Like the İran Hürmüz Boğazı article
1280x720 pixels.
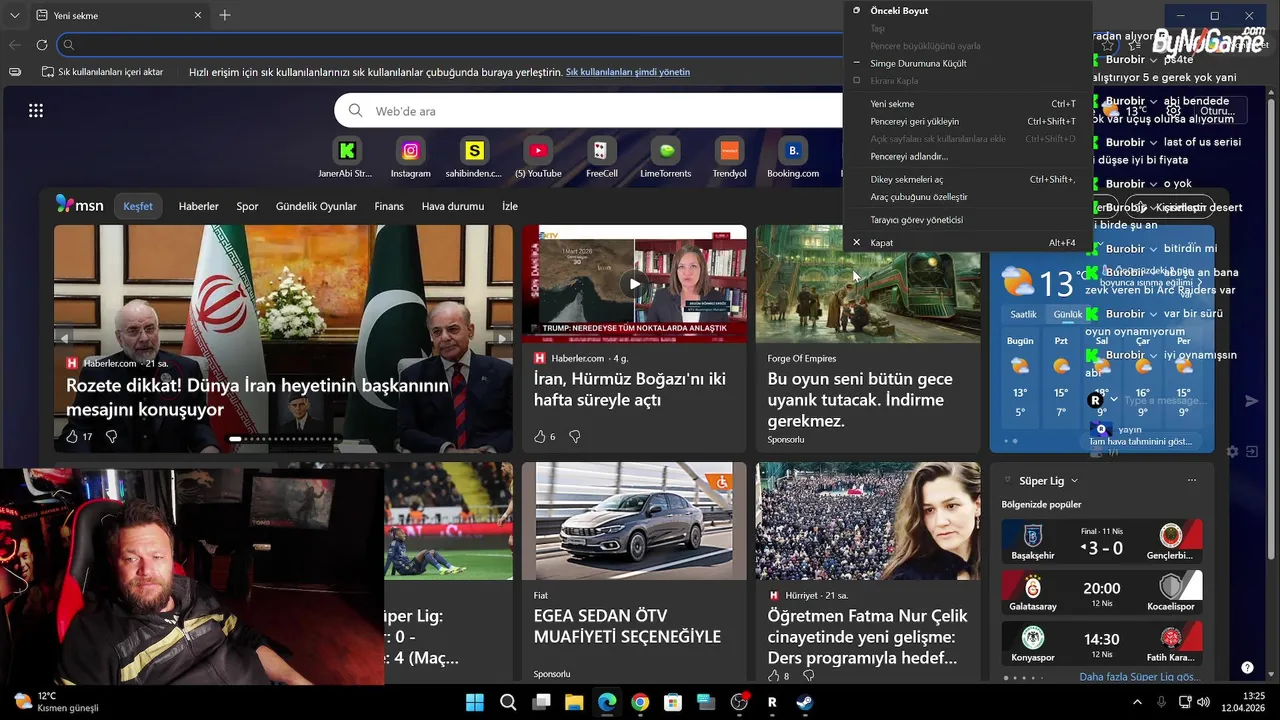(x=540, y=436)
